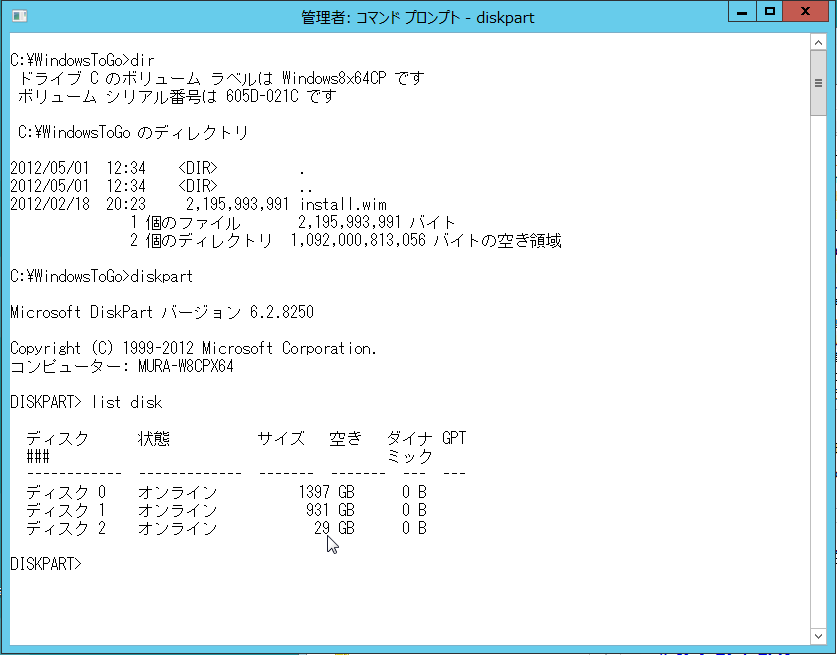Viewport: 837px width, 655px height.
Task: Click the file size 2,195,993,991 before install.wim
Action: pyautogui.click(x=238, y=204)
